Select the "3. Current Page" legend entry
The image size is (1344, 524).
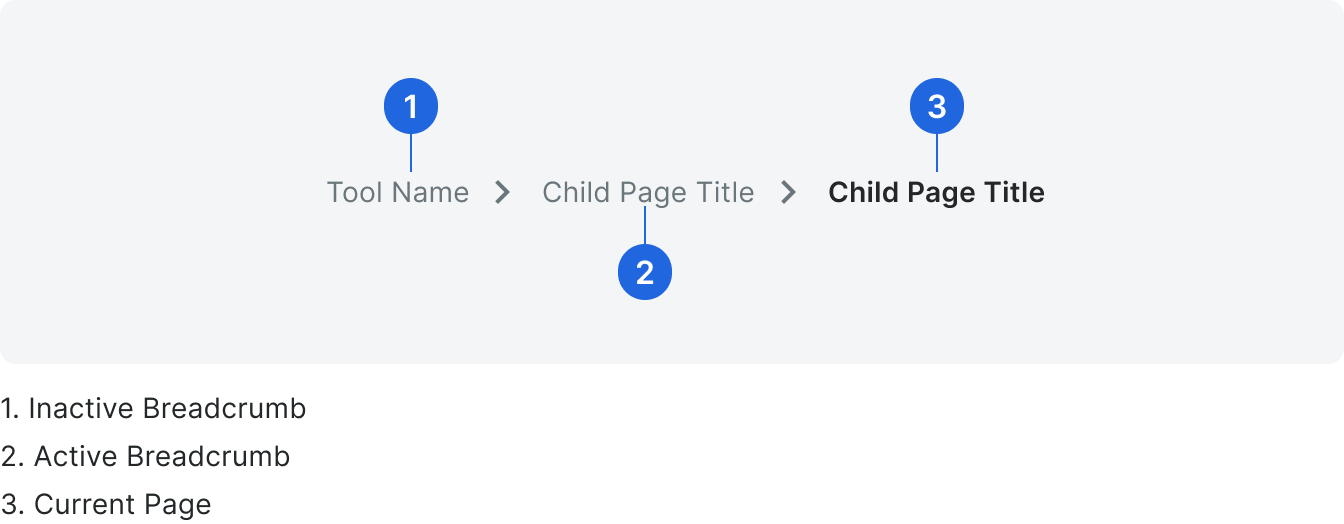pos(106,504)
